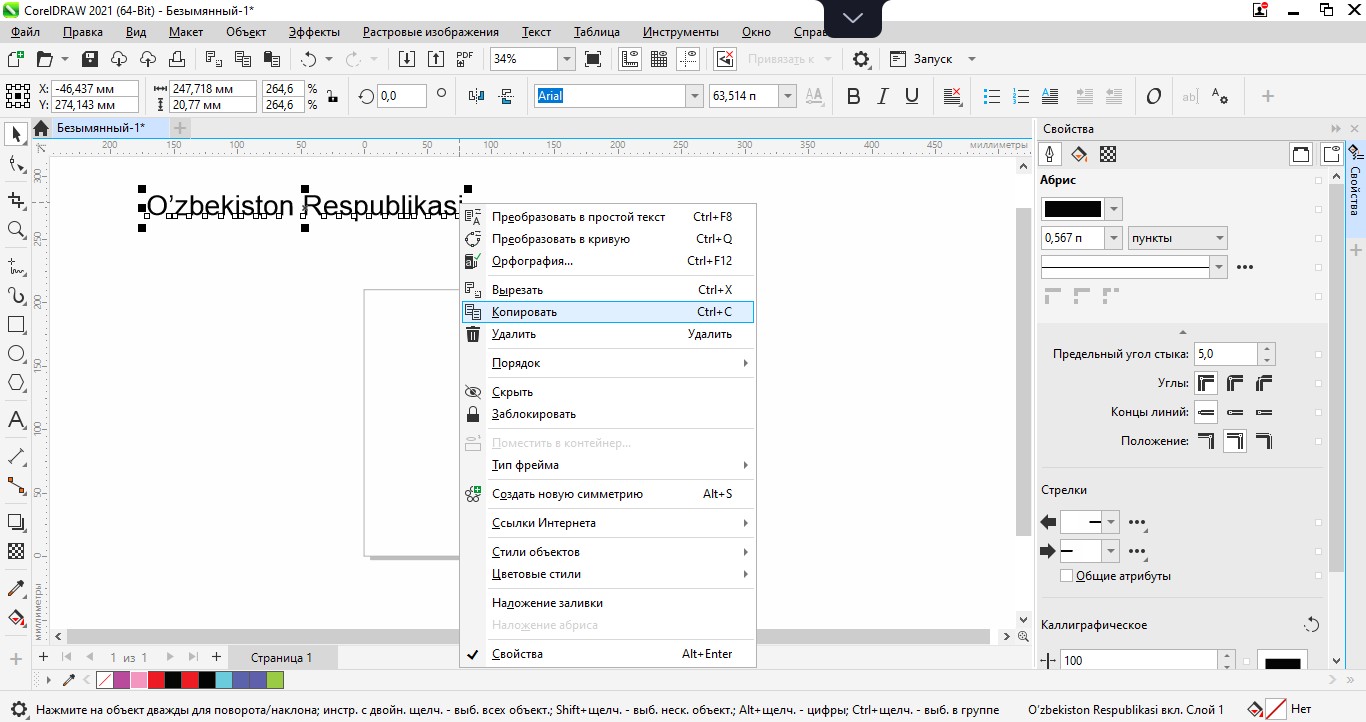Screen dimensions: 1366x722
Task: Click Mirror horizontally icon
Action: pos(477,96)
